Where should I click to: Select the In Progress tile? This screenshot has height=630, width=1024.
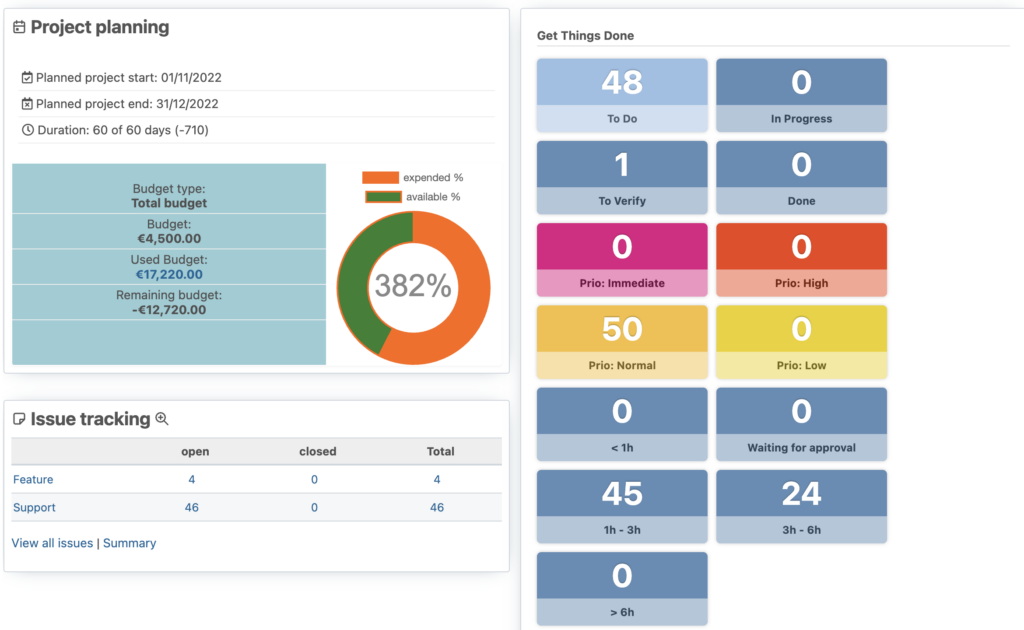click(800, 95)
